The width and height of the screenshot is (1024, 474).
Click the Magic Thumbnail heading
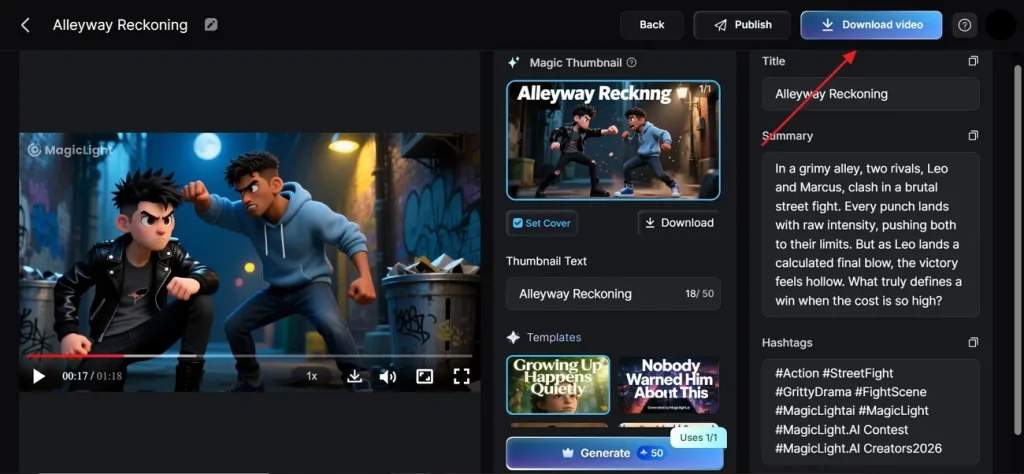click(x=575, y=63)
